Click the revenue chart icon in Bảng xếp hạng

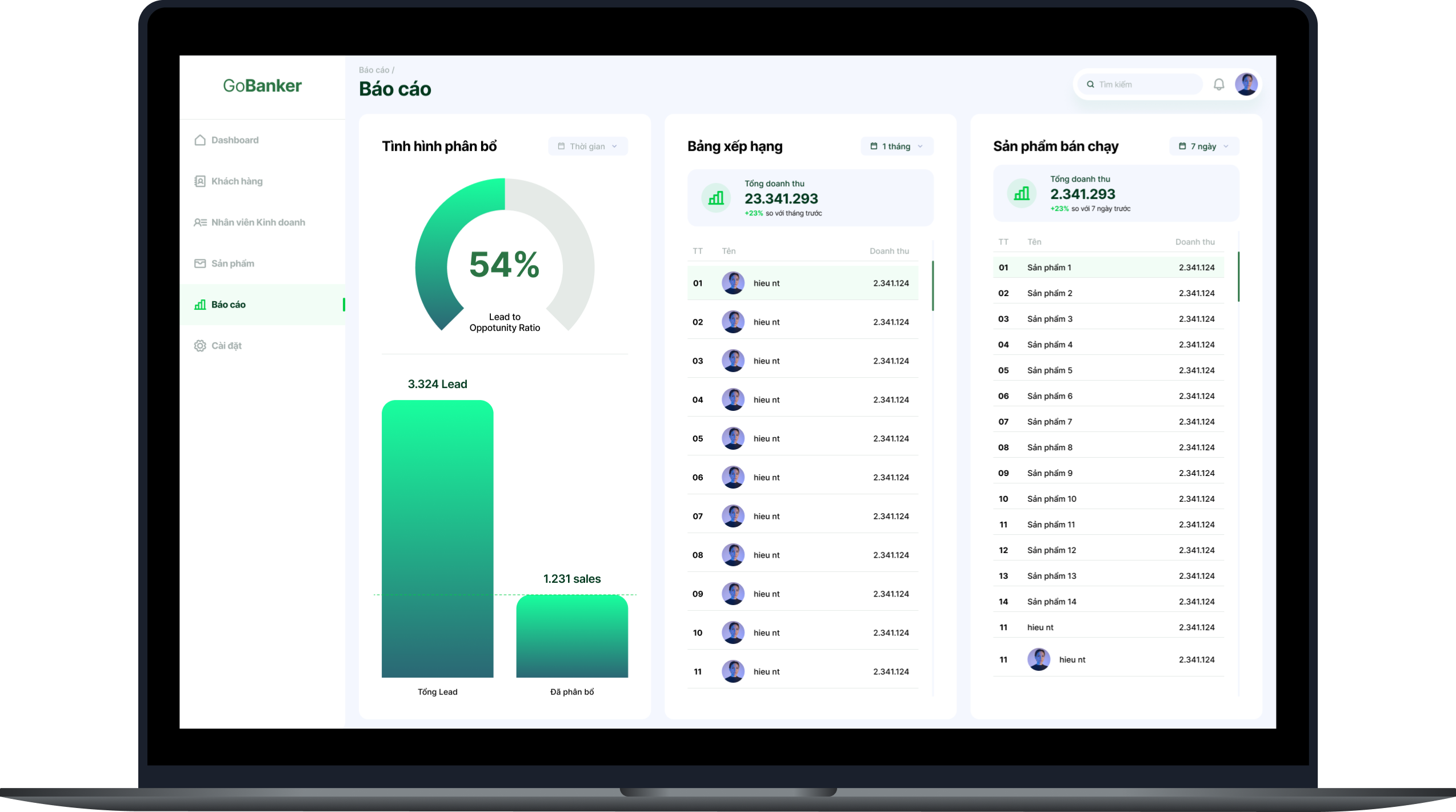[x=715, y=198]
